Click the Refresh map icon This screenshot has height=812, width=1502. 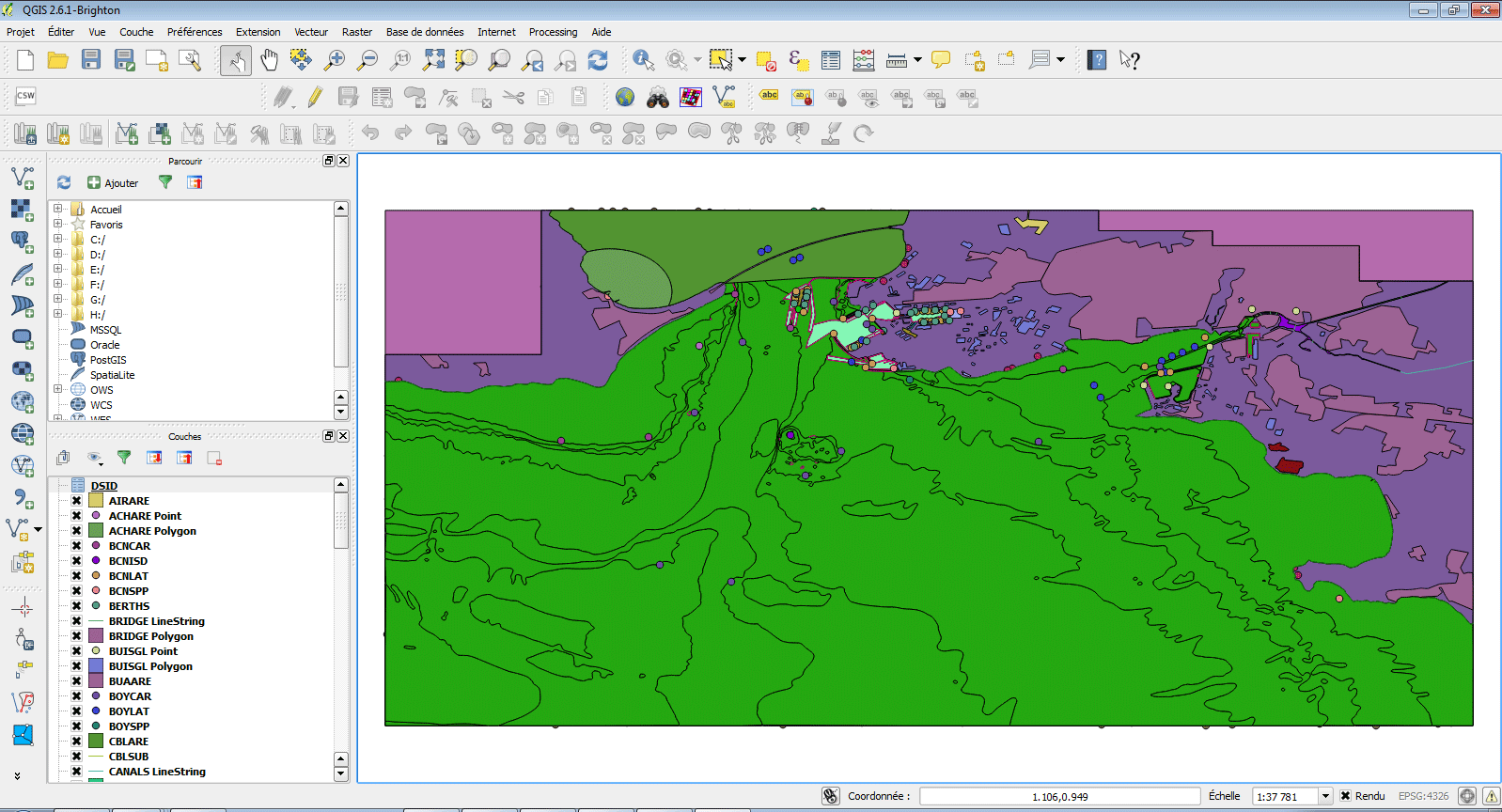pos(598,61)
